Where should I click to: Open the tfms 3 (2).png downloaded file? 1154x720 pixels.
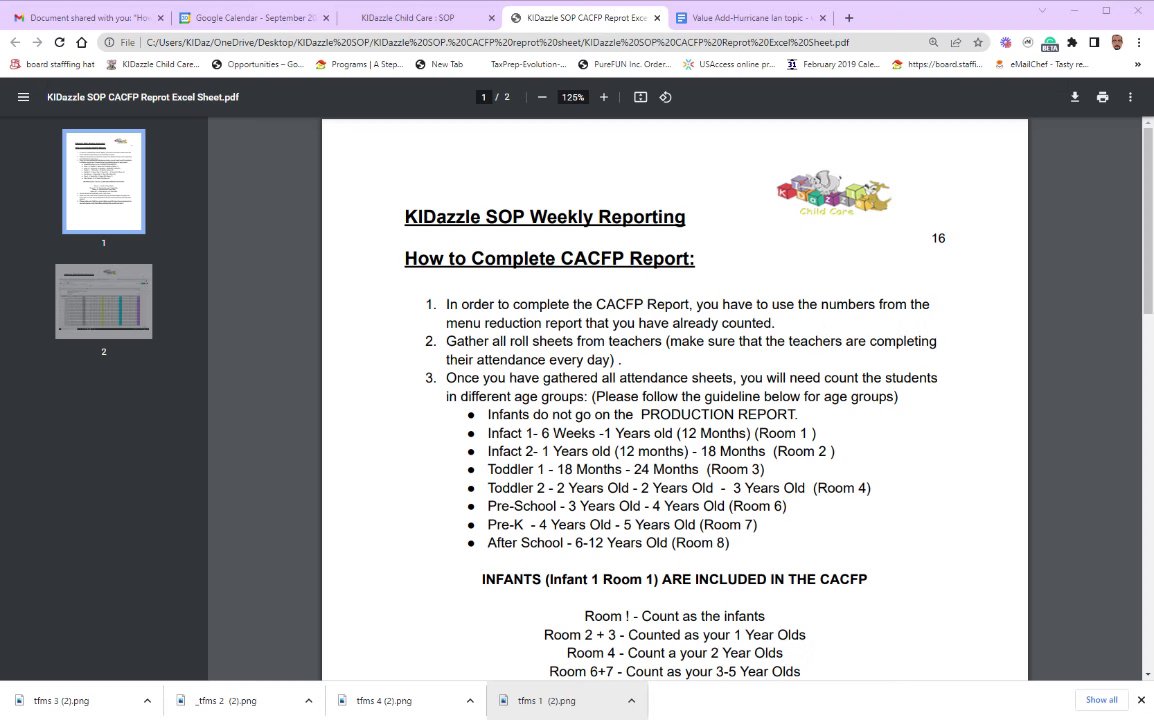pyautogui.click(x=61, y=701)
